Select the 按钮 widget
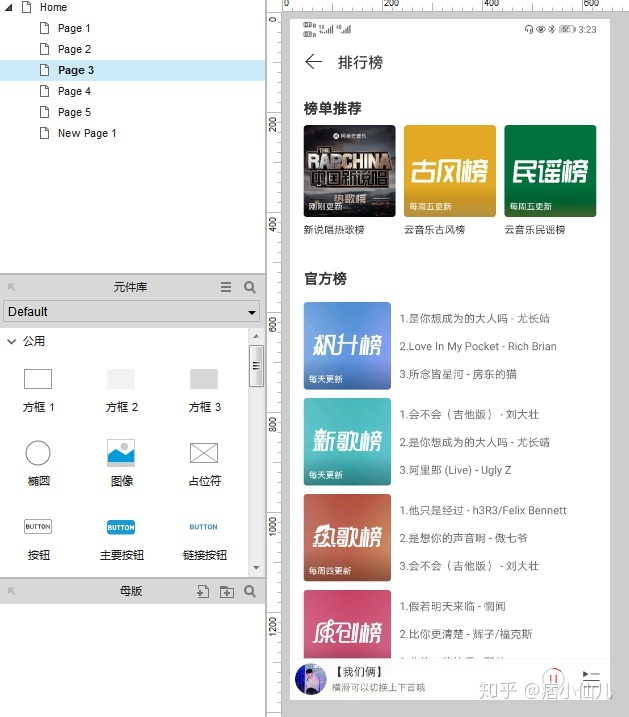 coord(38,539)
